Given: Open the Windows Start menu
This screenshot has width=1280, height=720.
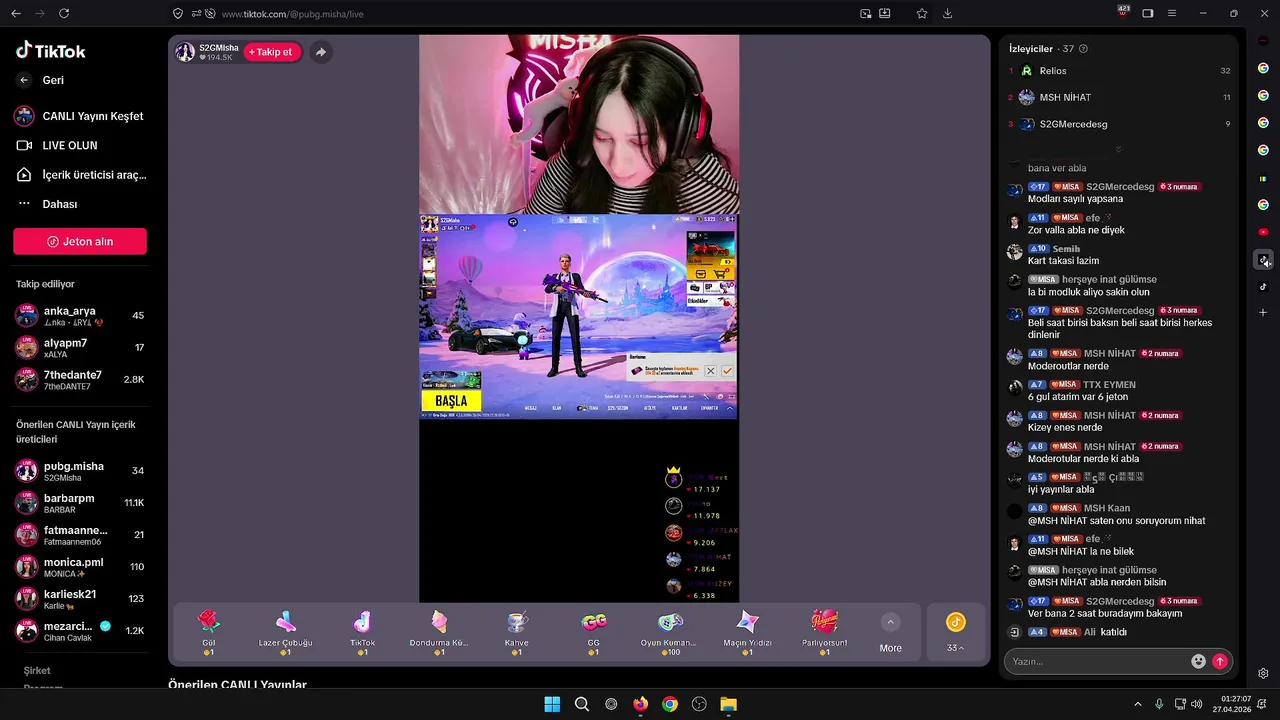Looking at the screenshot, I should coord(552,704).
